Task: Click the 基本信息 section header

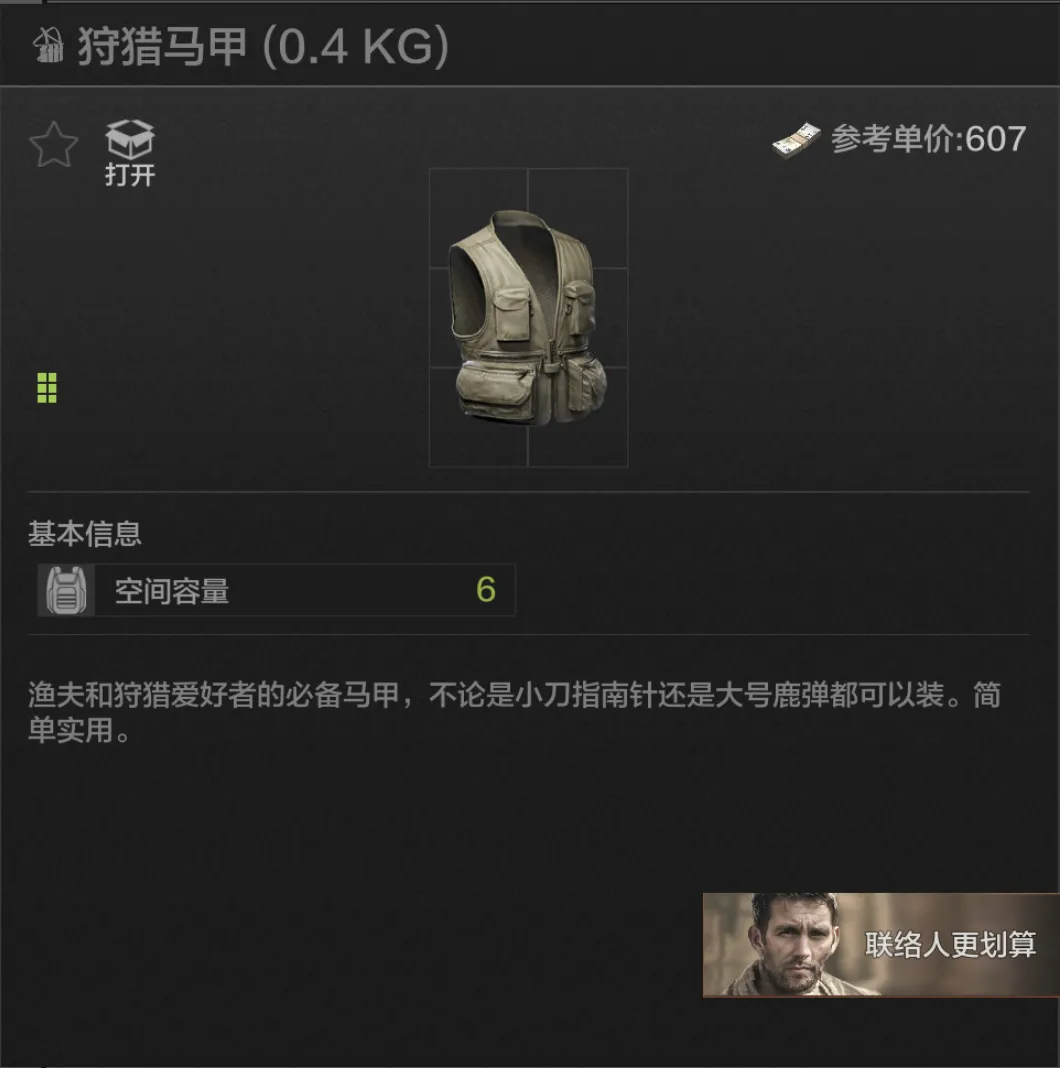Action: pos(84,533)
